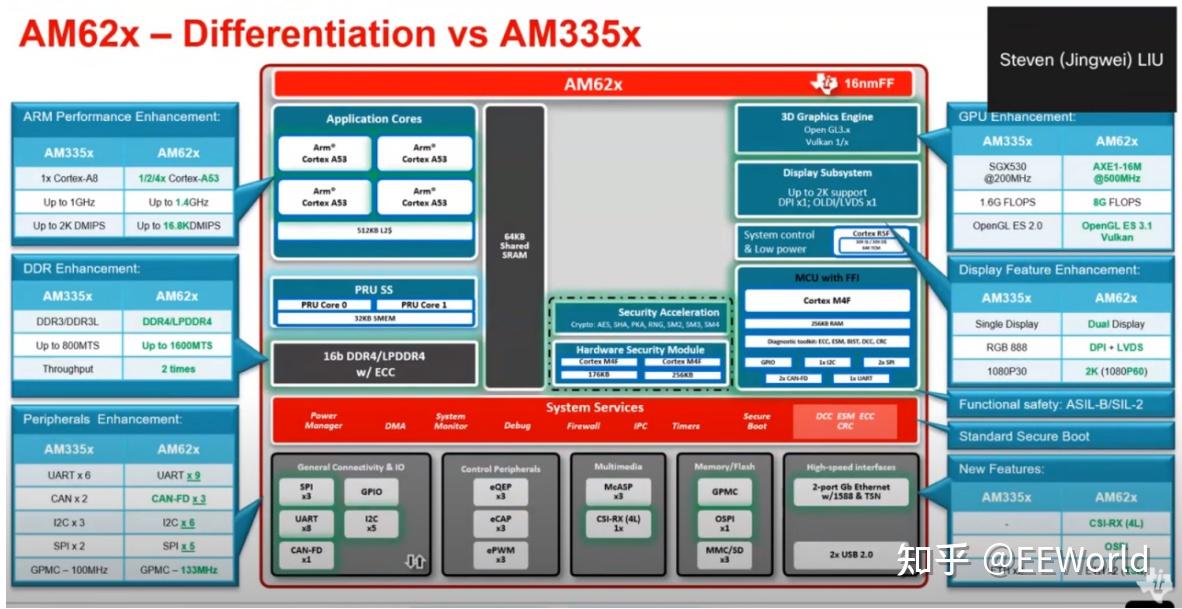This screenshot has width=1182, height=609.
Task: Click the Display Subsystem block
Action: point(826,189)
